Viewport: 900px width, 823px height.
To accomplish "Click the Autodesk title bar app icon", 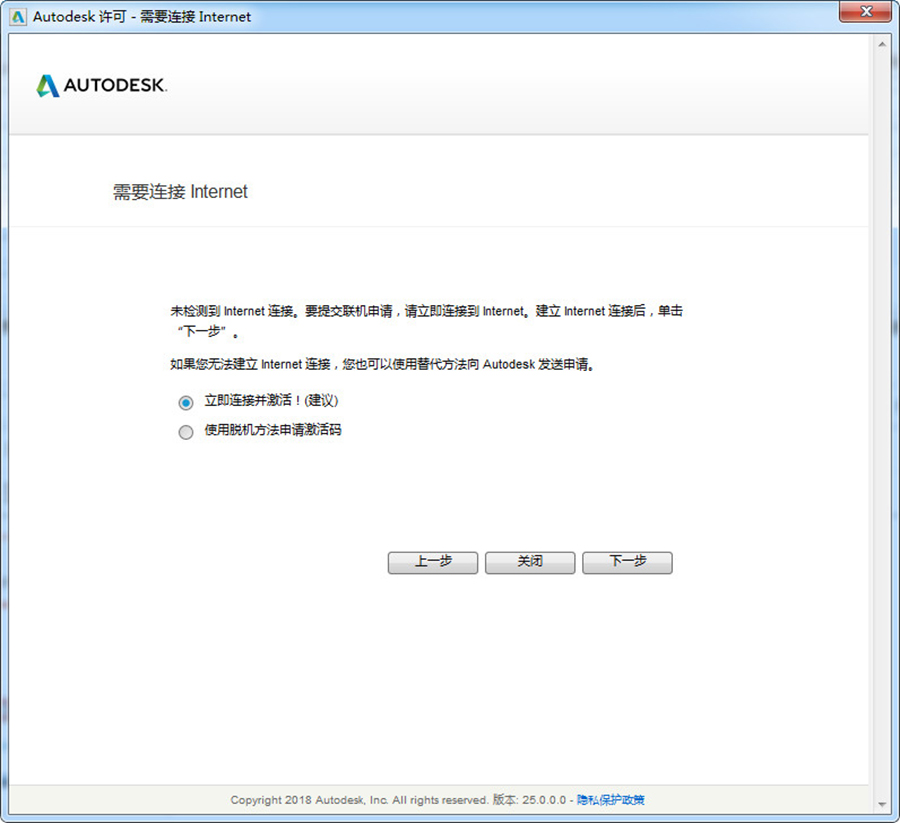I will [18, 17].
